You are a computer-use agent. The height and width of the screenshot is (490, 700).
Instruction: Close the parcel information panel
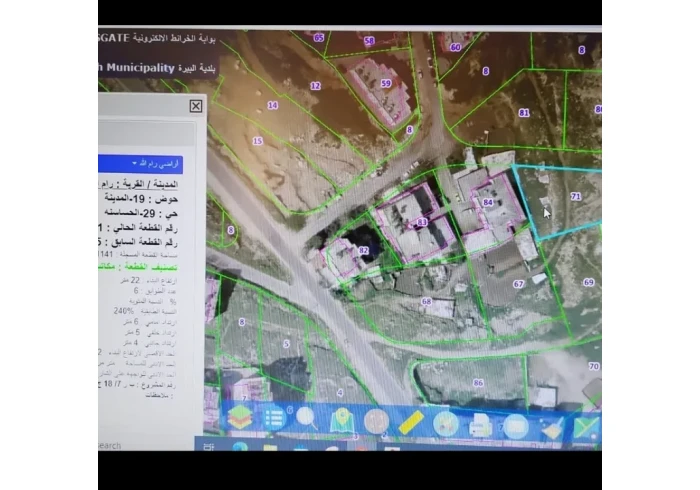[196, 105]
